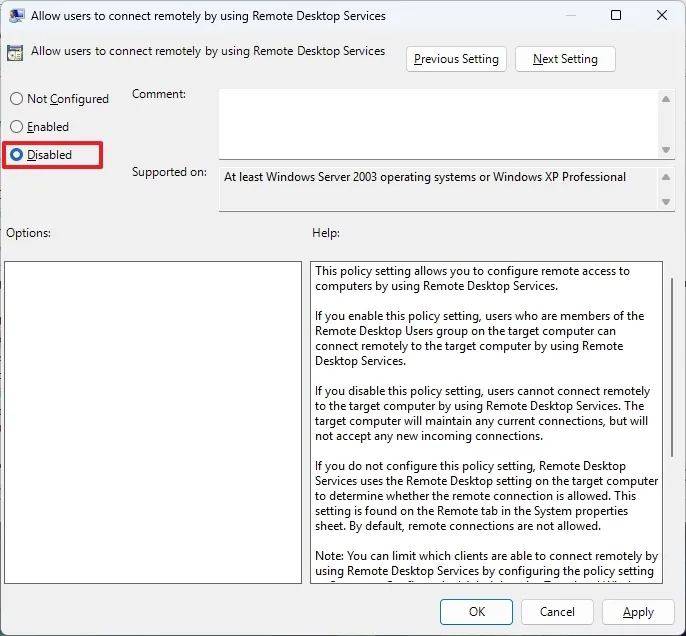
Task: Go to Next Setting
Action: coord(565,59)
